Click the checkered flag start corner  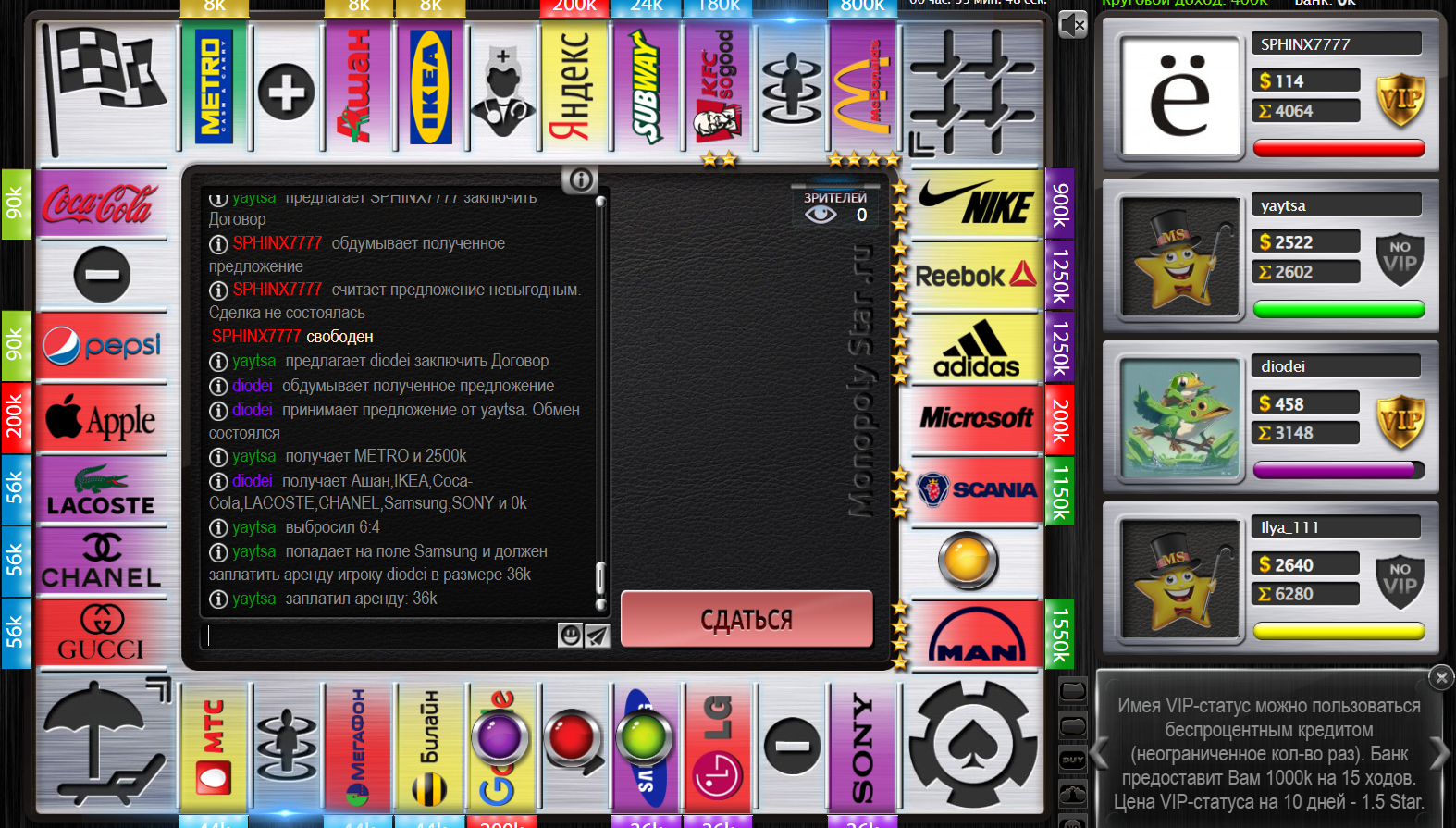pos(105,89)
